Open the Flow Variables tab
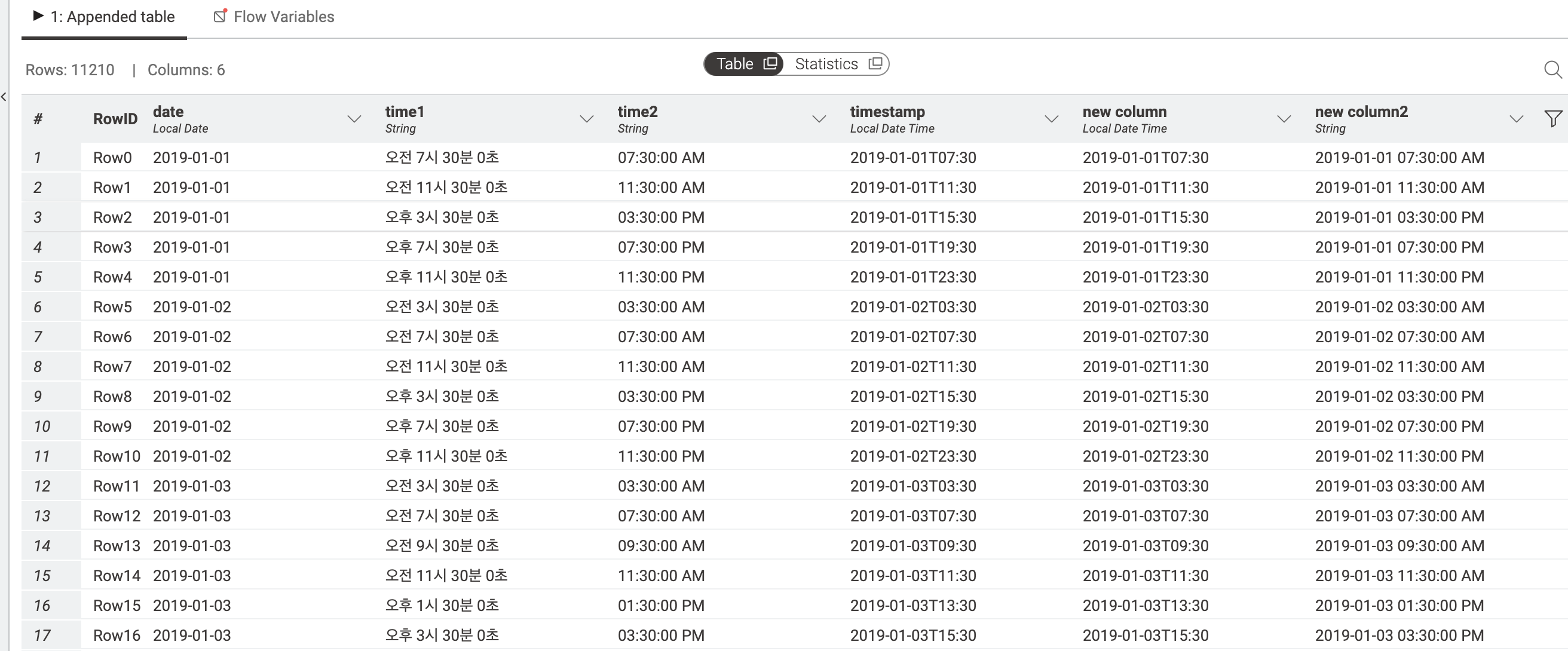This screenshot has height=651, width=1568. [274, 17]
